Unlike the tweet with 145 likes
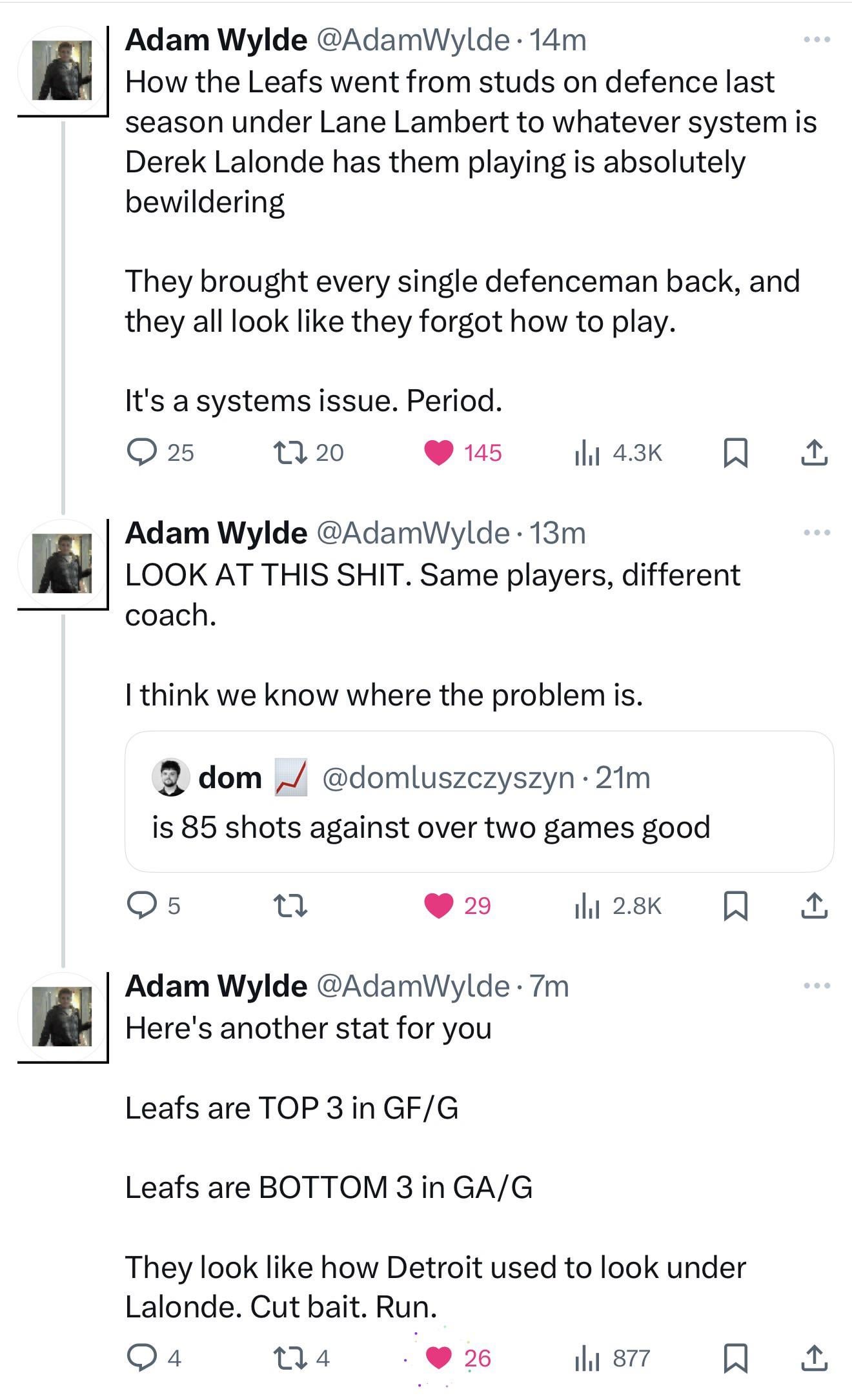This screenshot has height=1400, width=852. point(439,452)
